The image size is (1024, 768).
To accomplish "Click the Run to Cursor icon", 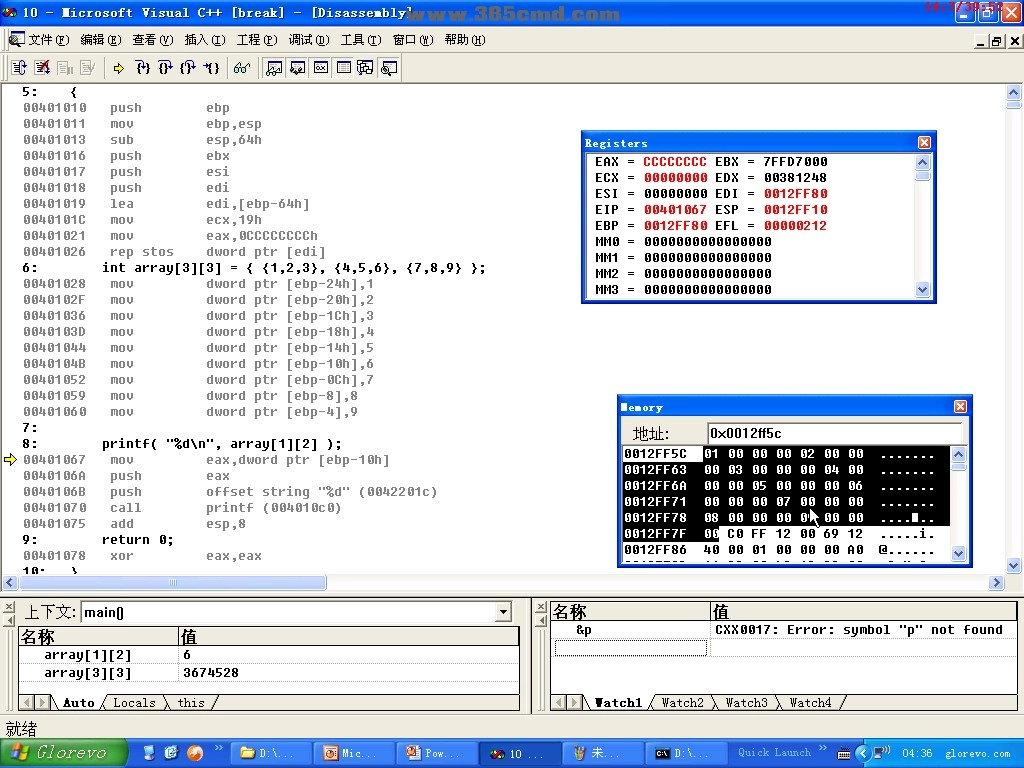I will click(211, 68).
